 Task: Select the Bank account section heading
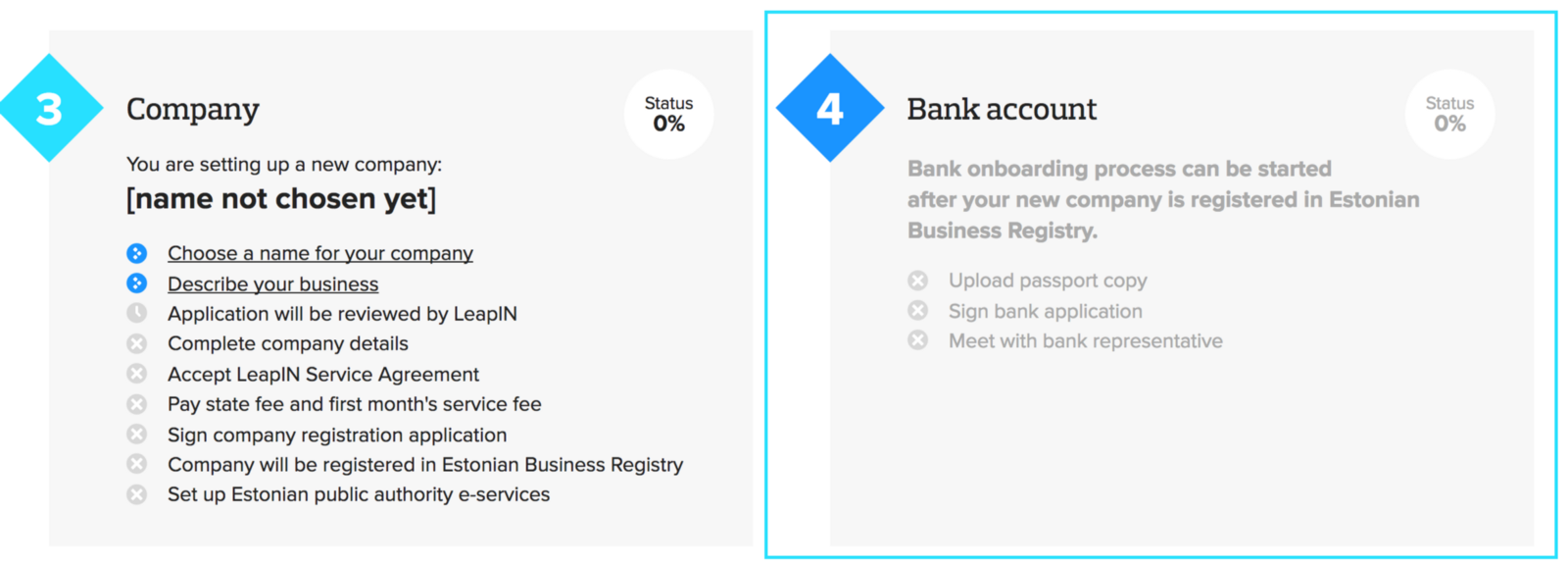(1002, 109)
